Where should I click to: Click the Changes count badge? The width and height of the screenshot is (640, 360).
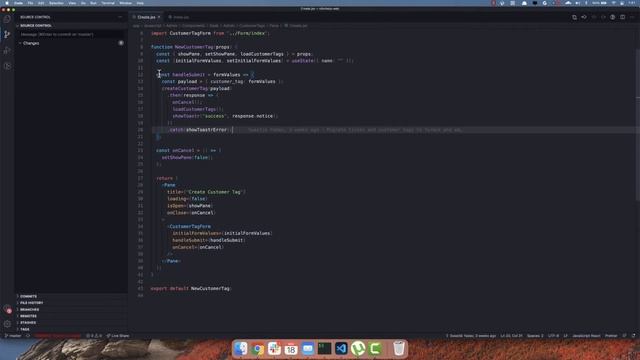[x=121, y=43]
